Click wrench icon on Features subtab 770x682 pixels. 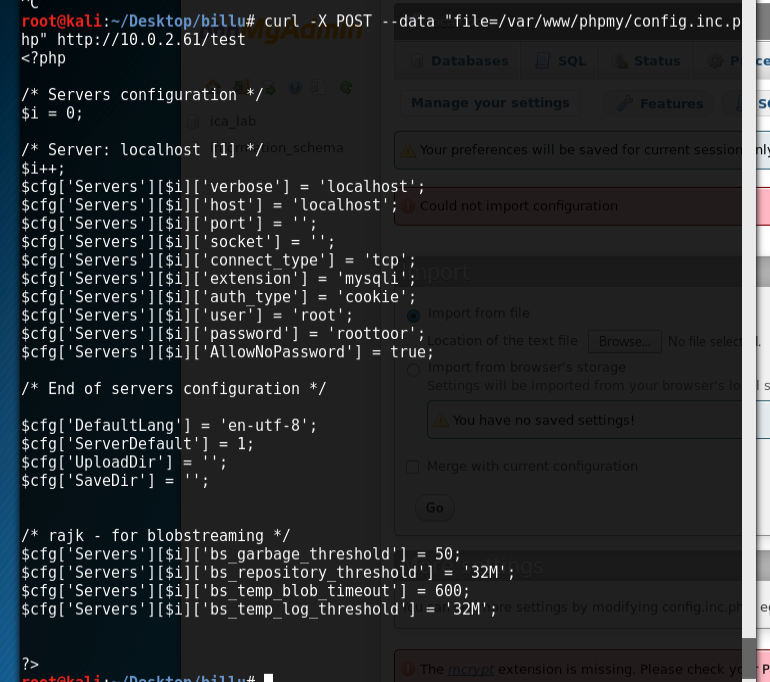624,104
